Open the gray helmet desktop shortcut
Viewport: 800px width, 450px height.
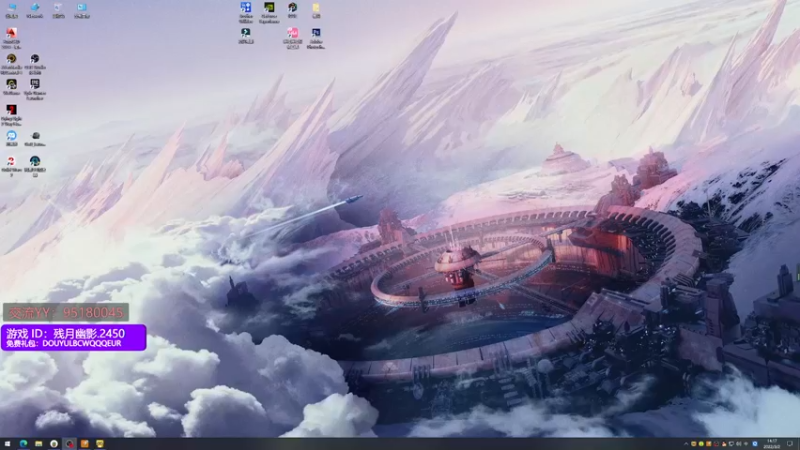(x=35, y=138)
